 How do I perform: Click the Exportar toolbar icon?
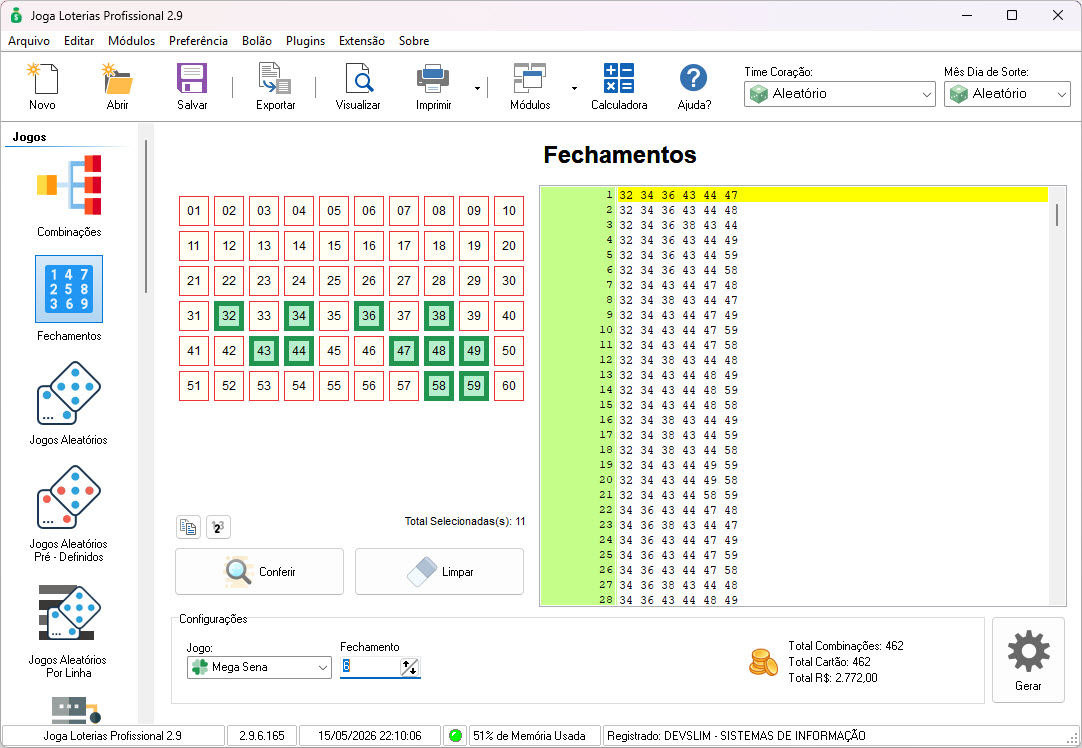click(x=275, y=87)
